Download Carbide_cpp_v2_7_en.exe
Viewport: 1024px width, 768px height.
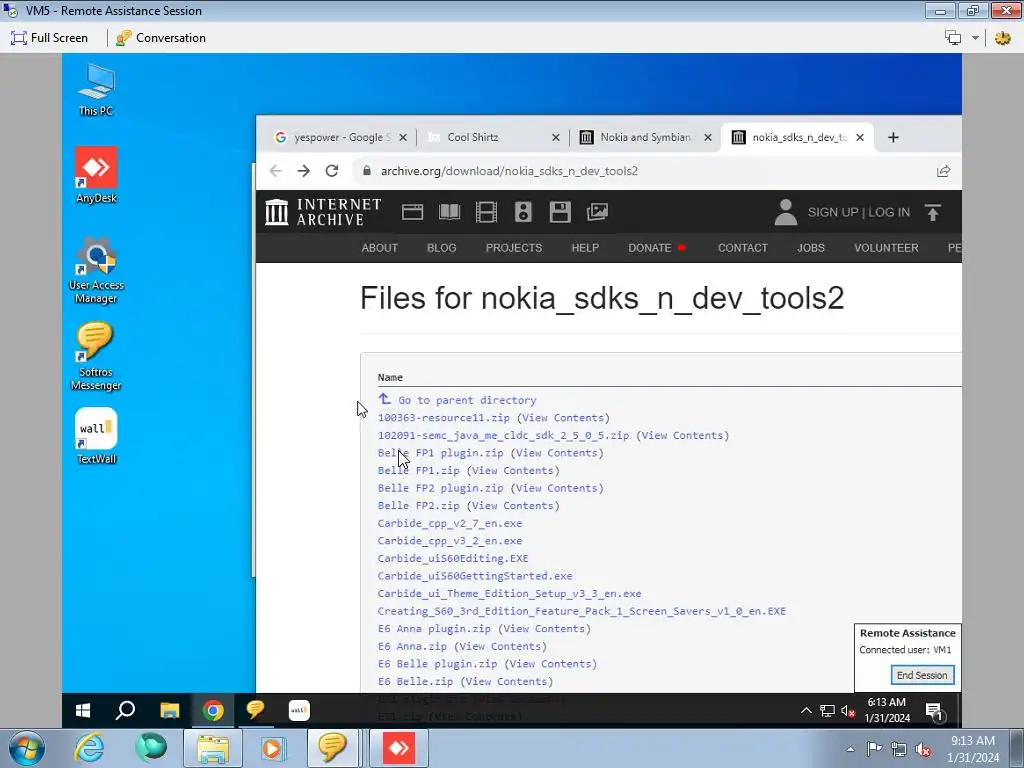[450, 523]
